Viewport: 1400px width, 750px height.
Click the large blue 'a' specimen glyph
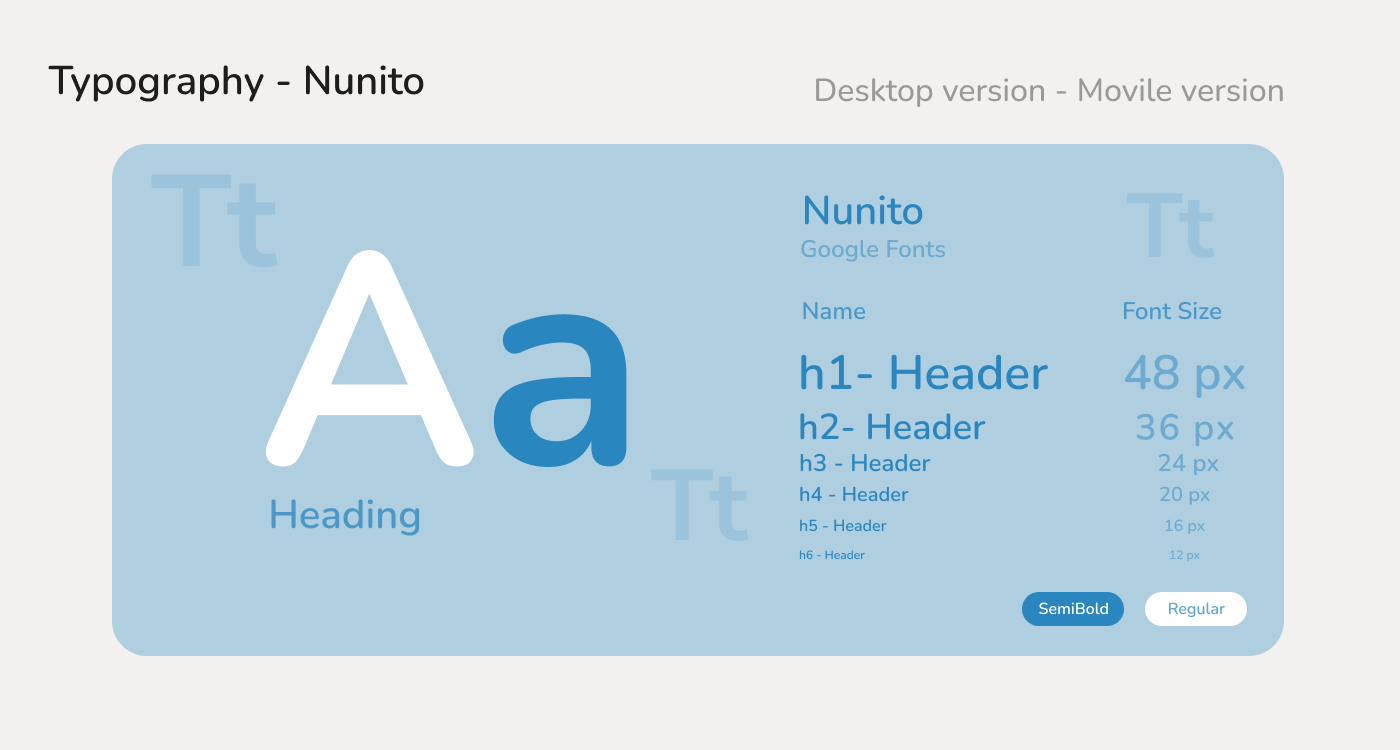(560, 391)
